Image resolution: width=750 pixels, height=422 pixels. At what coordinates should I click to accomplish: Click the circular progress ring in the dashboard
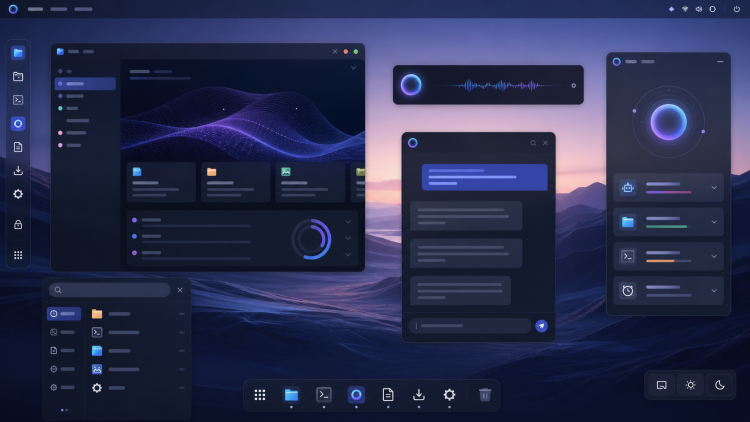click(311, 239)
